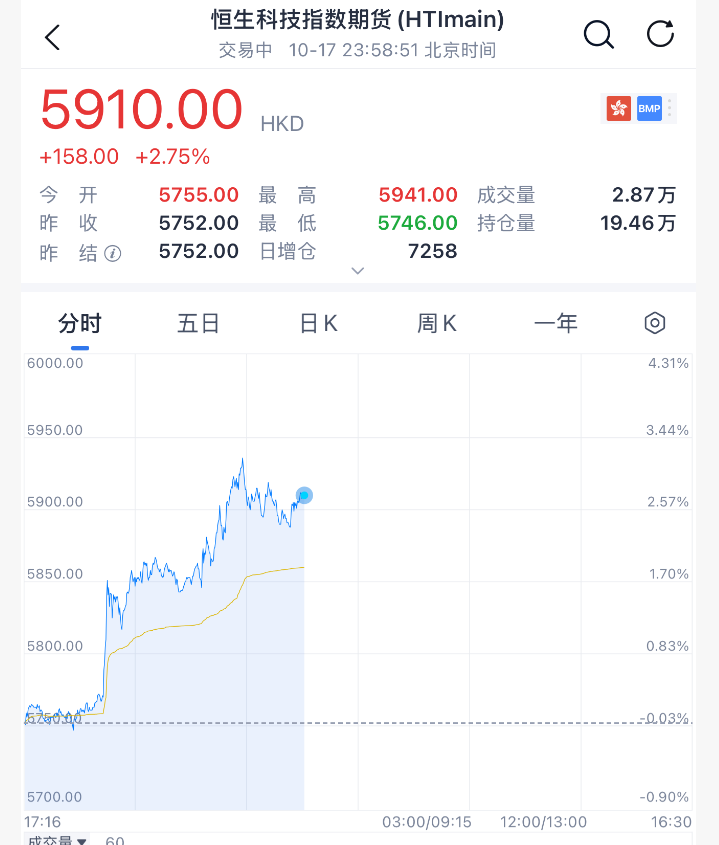Switch to the 分时 chart tab
The image size is (719, 845).
click(x=80, y=323)
